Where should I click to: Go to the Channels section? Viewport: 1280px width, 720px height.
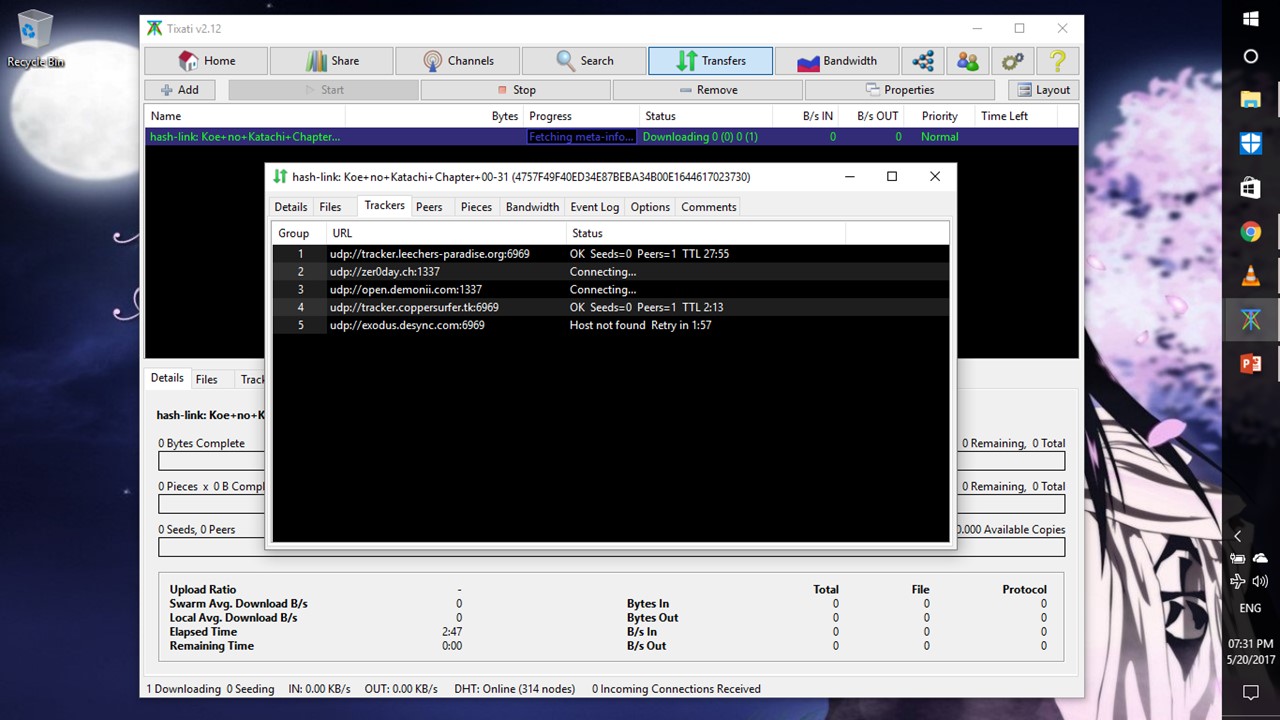[x=458, y=61]
